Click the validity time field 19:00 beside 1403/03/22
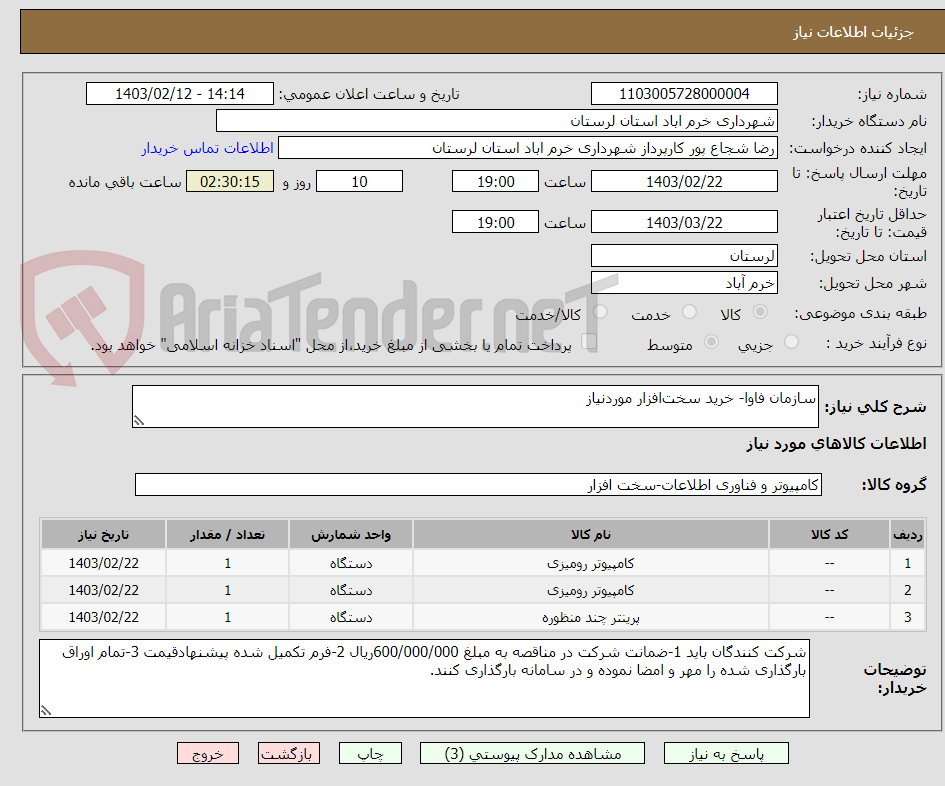This screenshot has width=945, height=786. [x=495, y=222]
